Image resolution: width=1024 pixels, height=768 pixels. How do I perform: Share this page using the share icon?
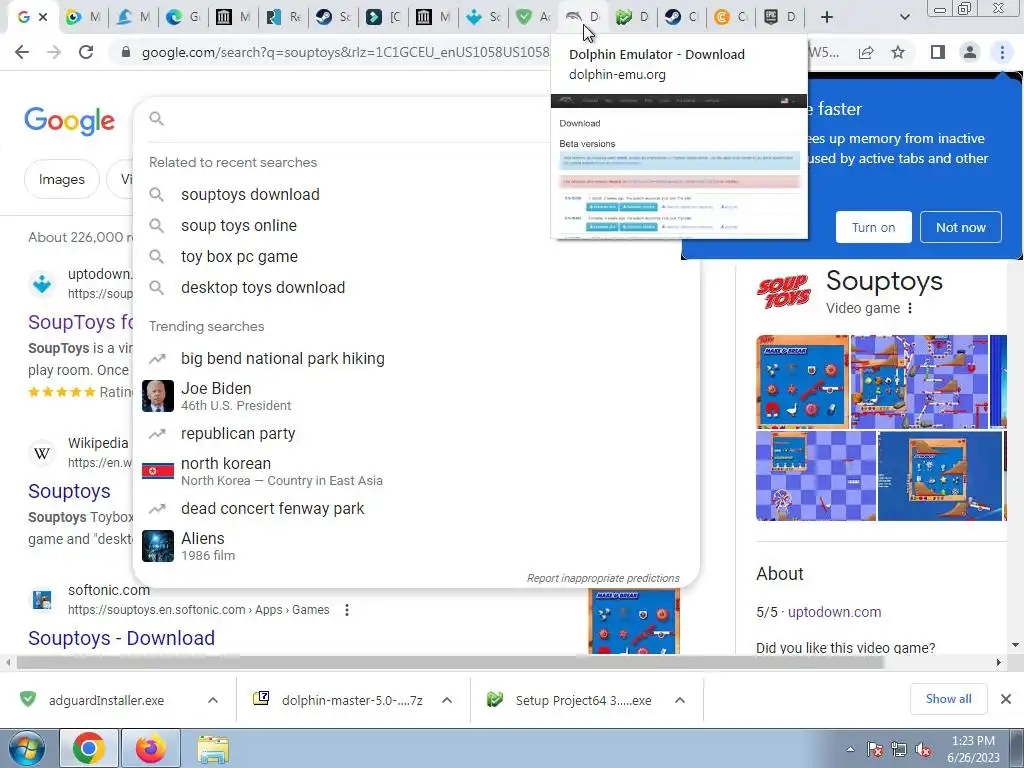[867, 52]
